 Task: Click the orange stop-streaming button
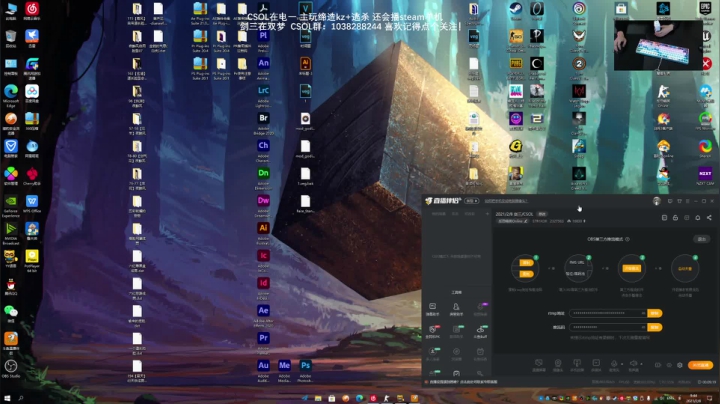tap(700, 365)
